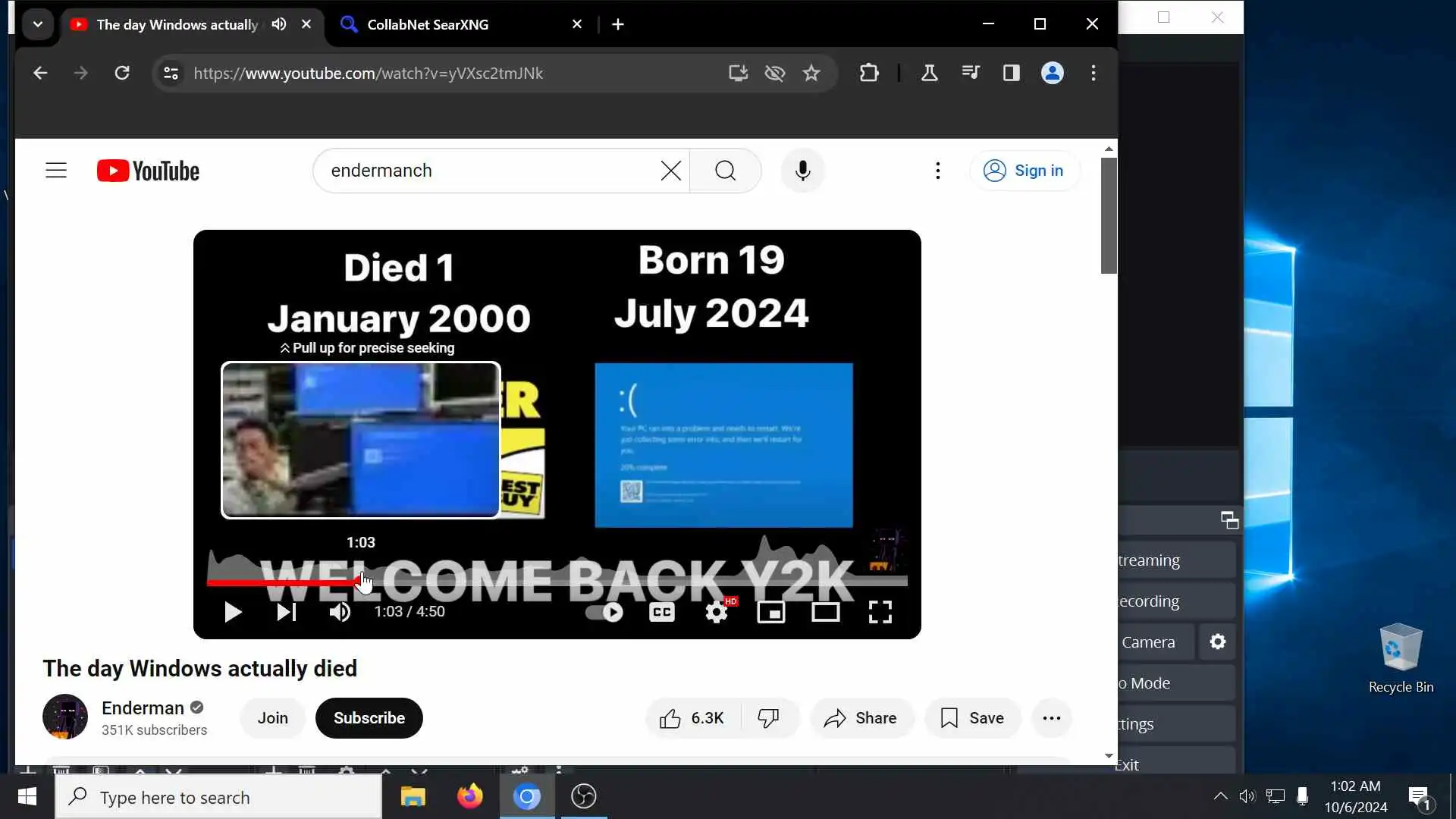Toggle the autoplay switch

coord(604,612)
